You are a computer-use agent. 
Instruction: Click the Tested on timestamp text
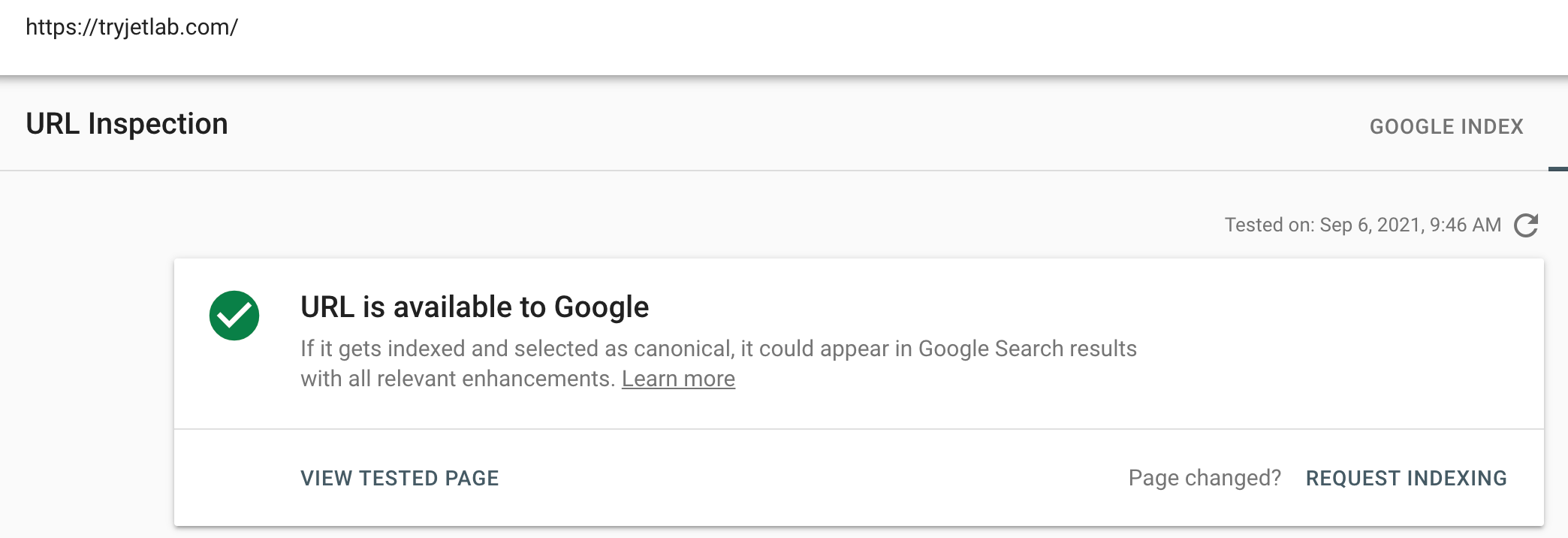coord(1362,225)
